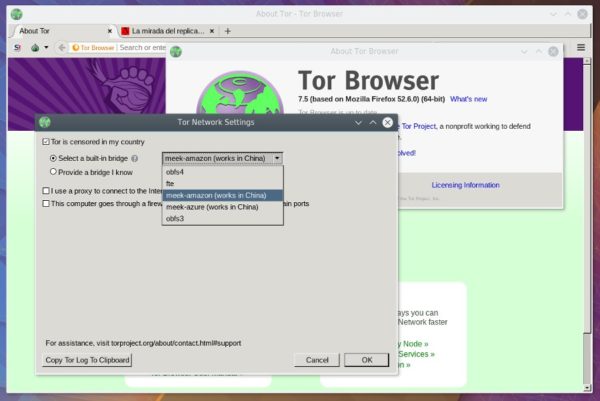Open the Licensing Information link
600x401 pixels.
pyautogui.click(x=465, y=185)
